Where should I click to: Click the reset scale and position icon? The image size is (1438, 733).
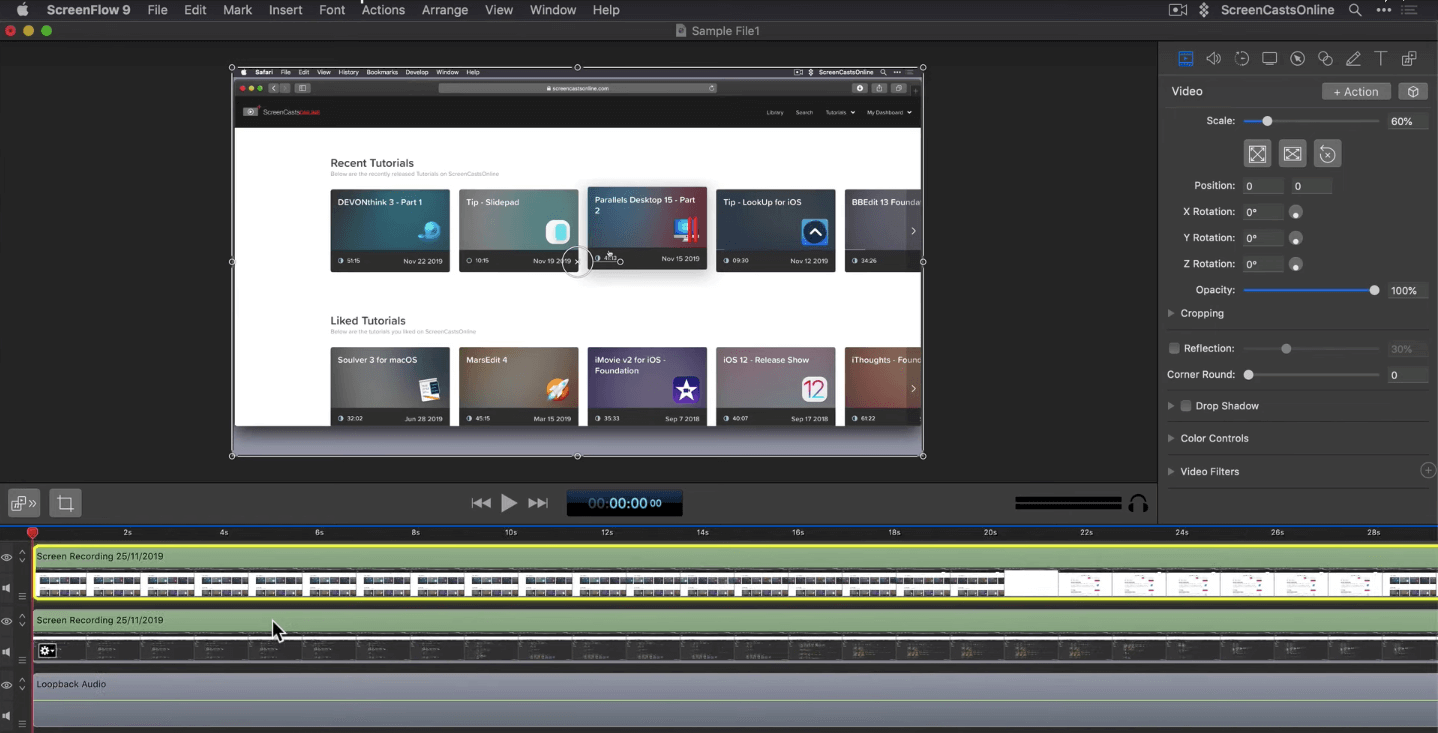coord(1327,154)
